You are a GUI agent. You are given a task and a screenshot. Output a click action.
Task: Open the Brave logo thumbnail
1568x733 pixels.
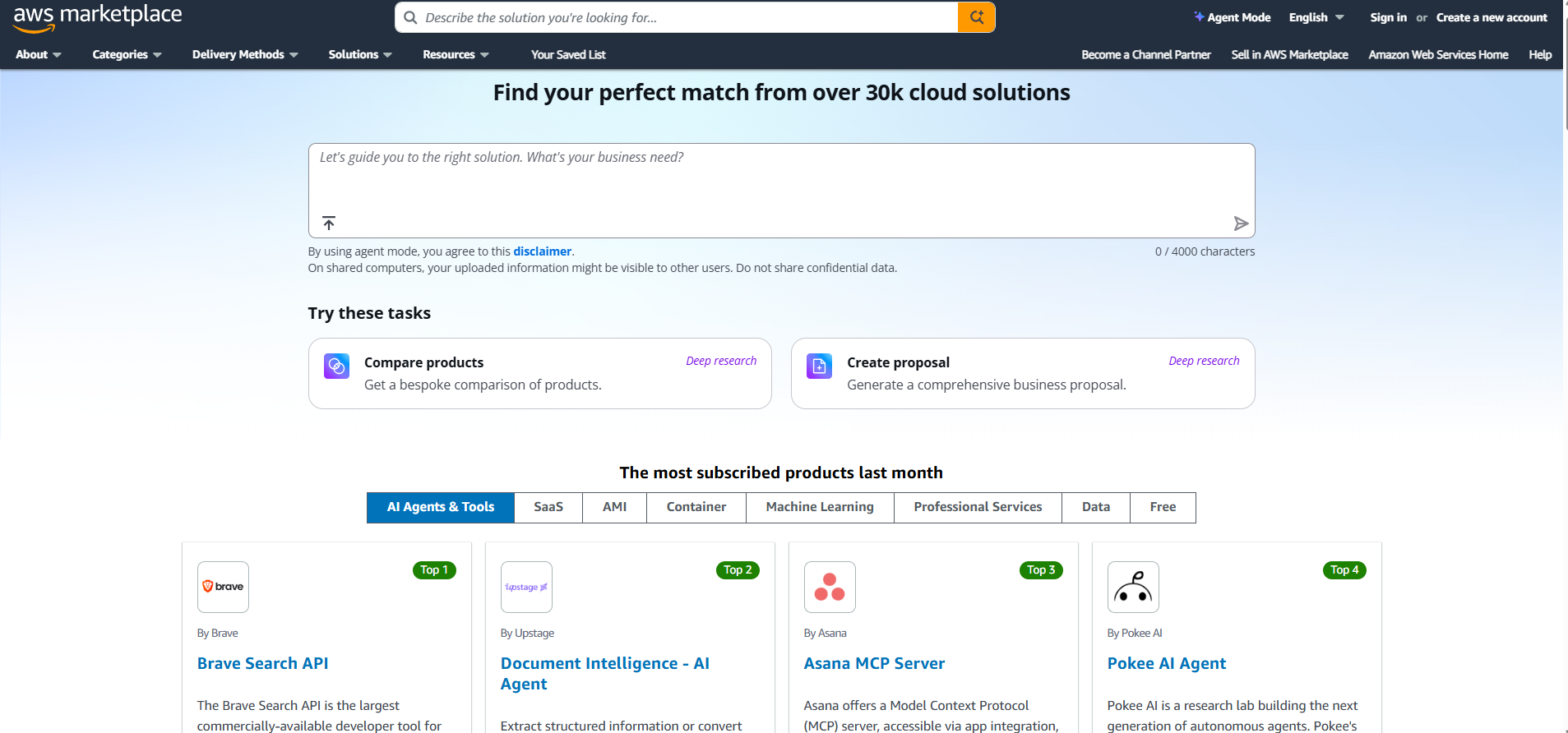click(x=223, y=587)
